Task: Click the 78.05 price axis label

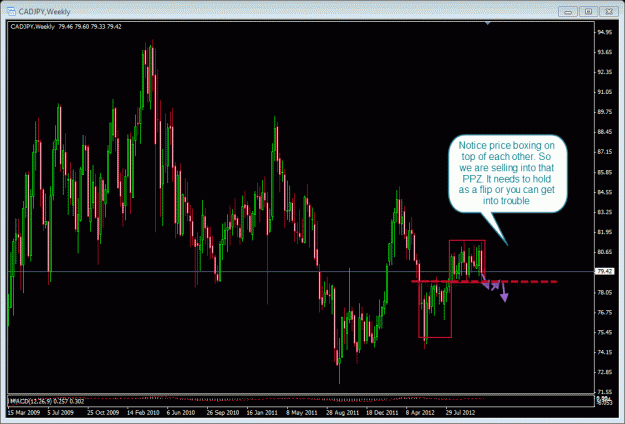Action: 605,292
